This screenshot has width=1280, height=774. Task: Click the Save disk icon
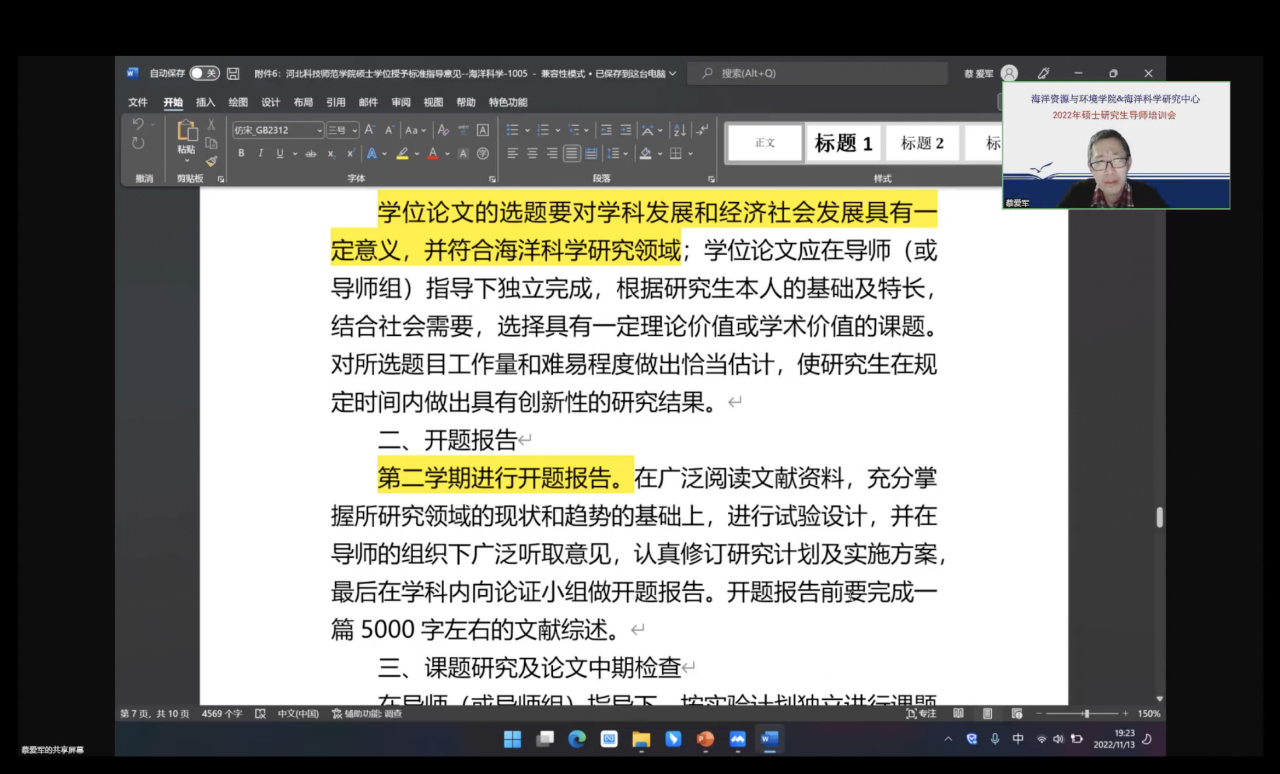[233, 74]
